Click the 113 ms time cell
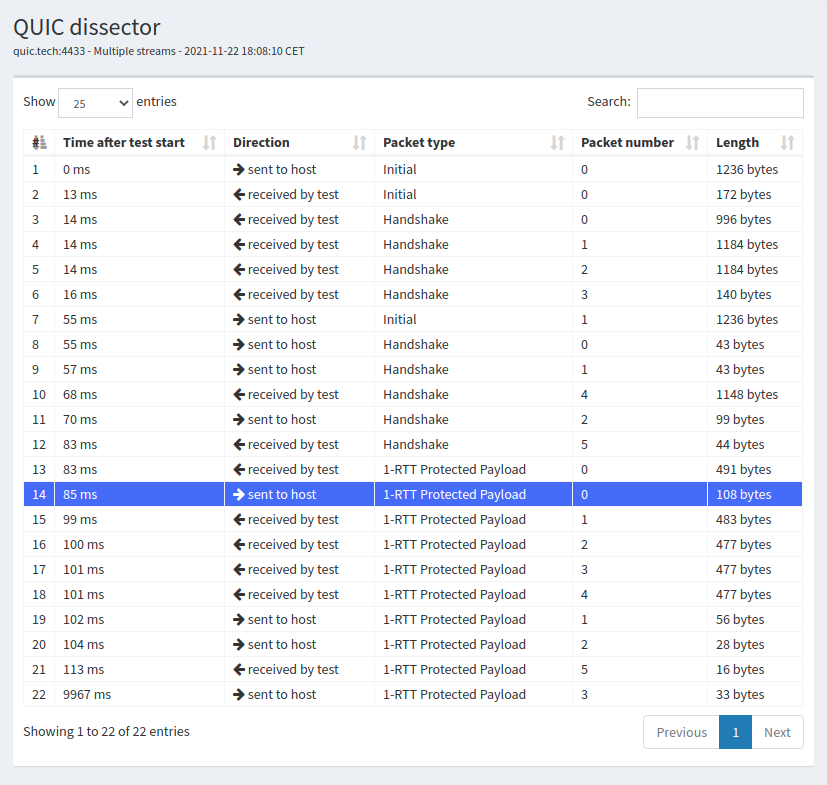 tap(139, 669)
